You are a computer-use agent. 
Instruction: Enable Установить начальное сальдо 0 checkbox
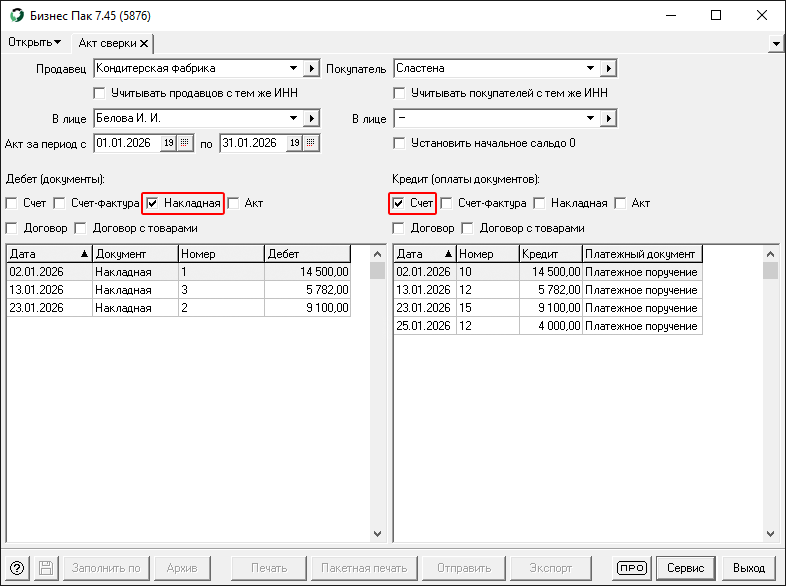click(x=400, y=143)
